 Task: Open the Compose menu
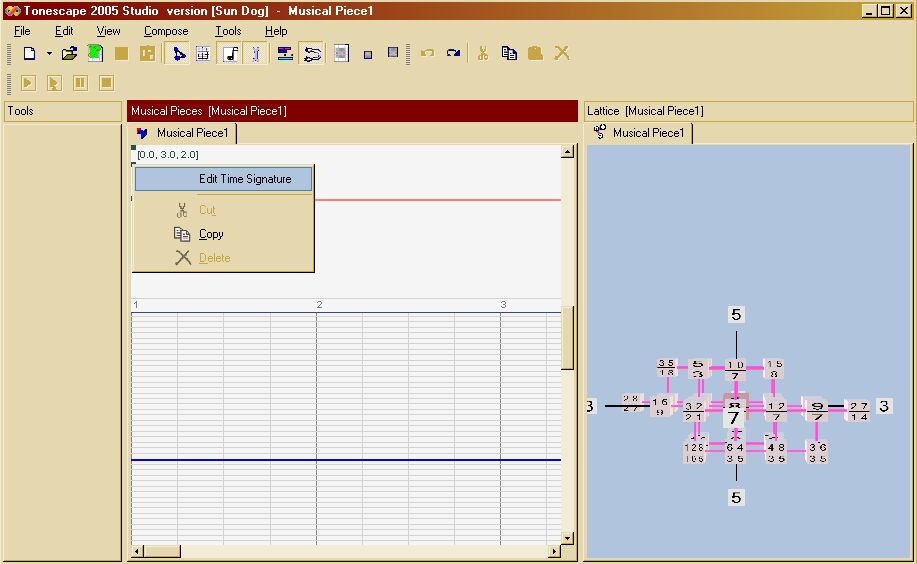[166, 31]
